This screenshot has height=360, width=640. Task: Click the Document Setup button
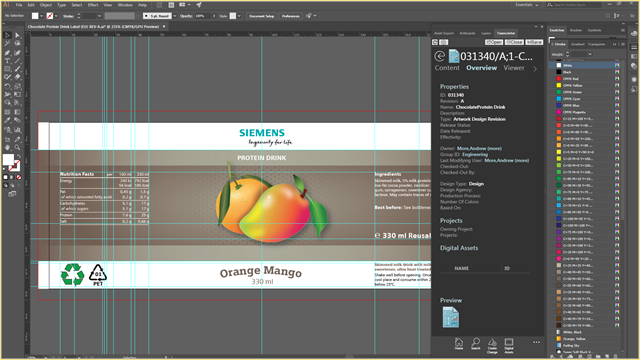[x=262, y=16]
